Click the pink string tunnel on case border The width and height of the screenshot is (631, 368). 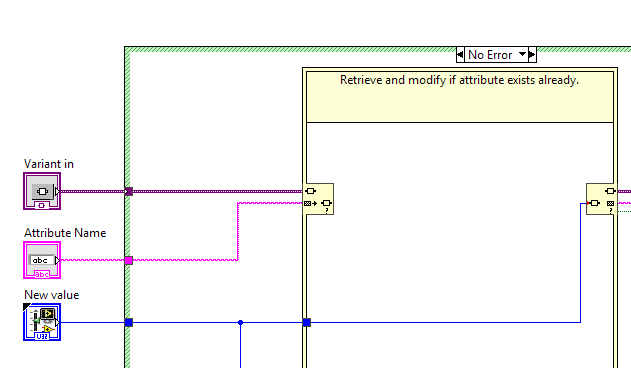coord(129,260)
